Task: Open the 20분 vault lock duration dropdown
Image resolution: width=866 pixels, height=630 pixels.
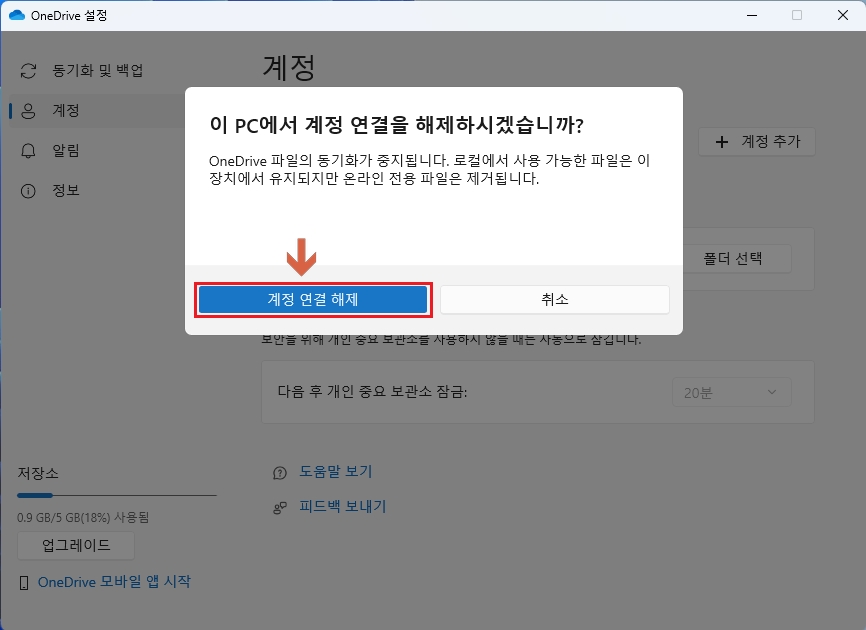Action: [x=731, y=391]
